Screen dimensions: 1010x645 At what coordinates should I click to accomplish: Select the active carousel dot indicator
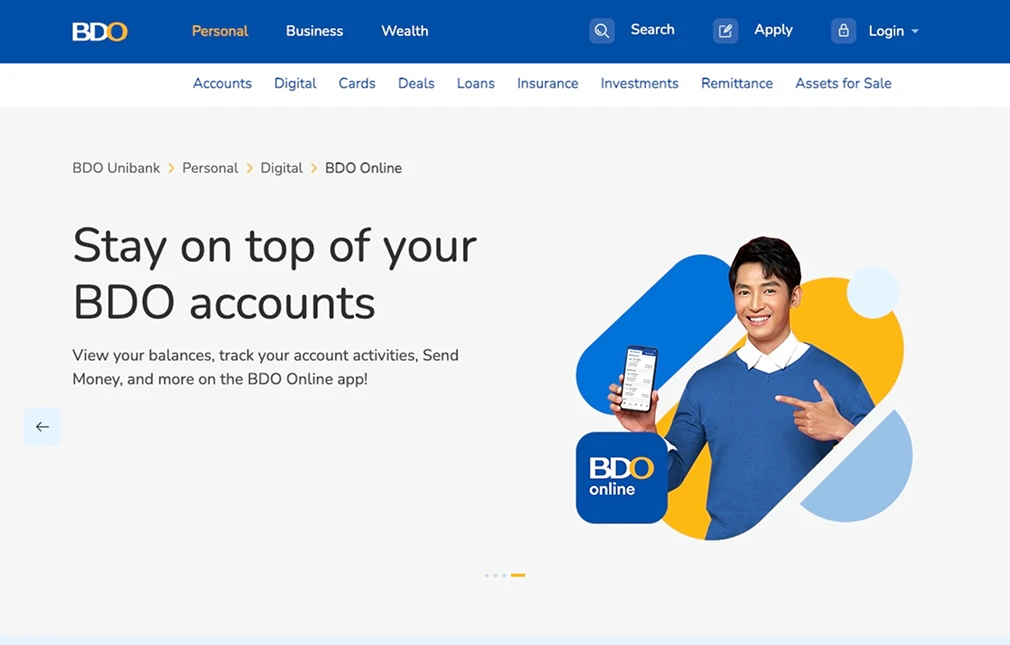(517, 575)
